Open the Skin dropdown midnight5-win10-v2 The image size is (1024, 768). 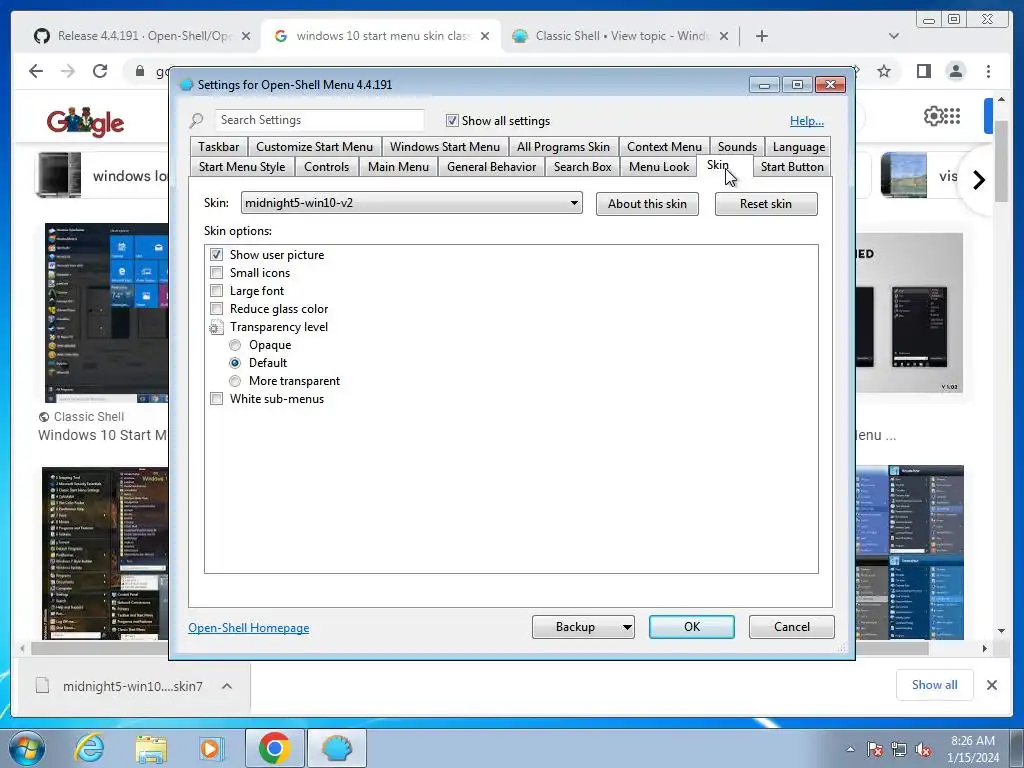coord(411,203)
